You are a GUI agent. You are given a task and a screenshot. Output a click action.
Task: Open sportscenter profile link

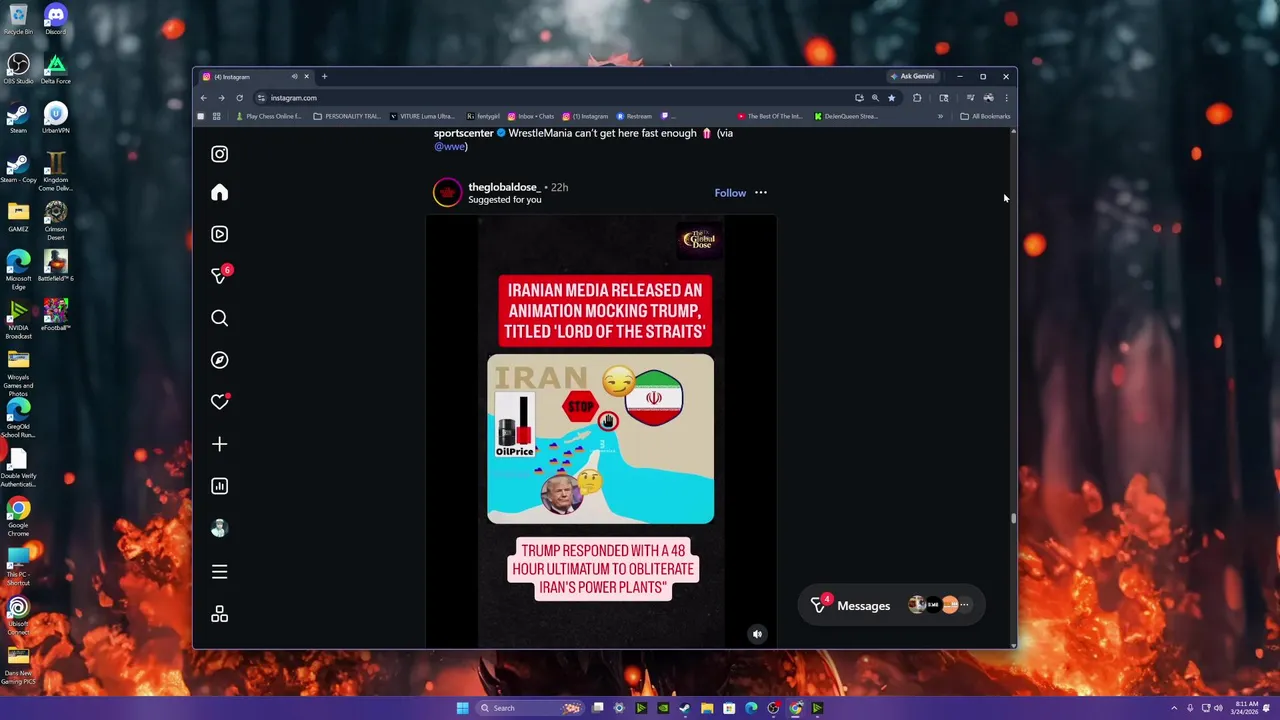click(464, 133)
